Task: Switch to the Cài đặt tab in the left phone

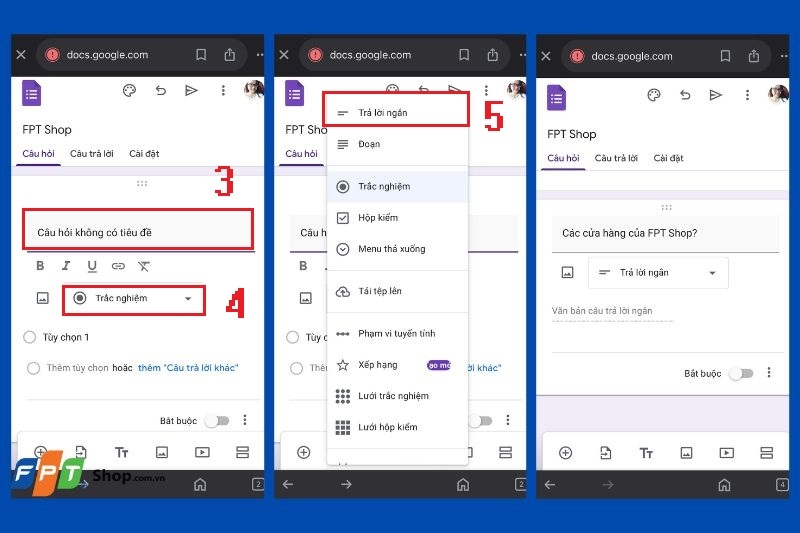Action: (144, 154)
